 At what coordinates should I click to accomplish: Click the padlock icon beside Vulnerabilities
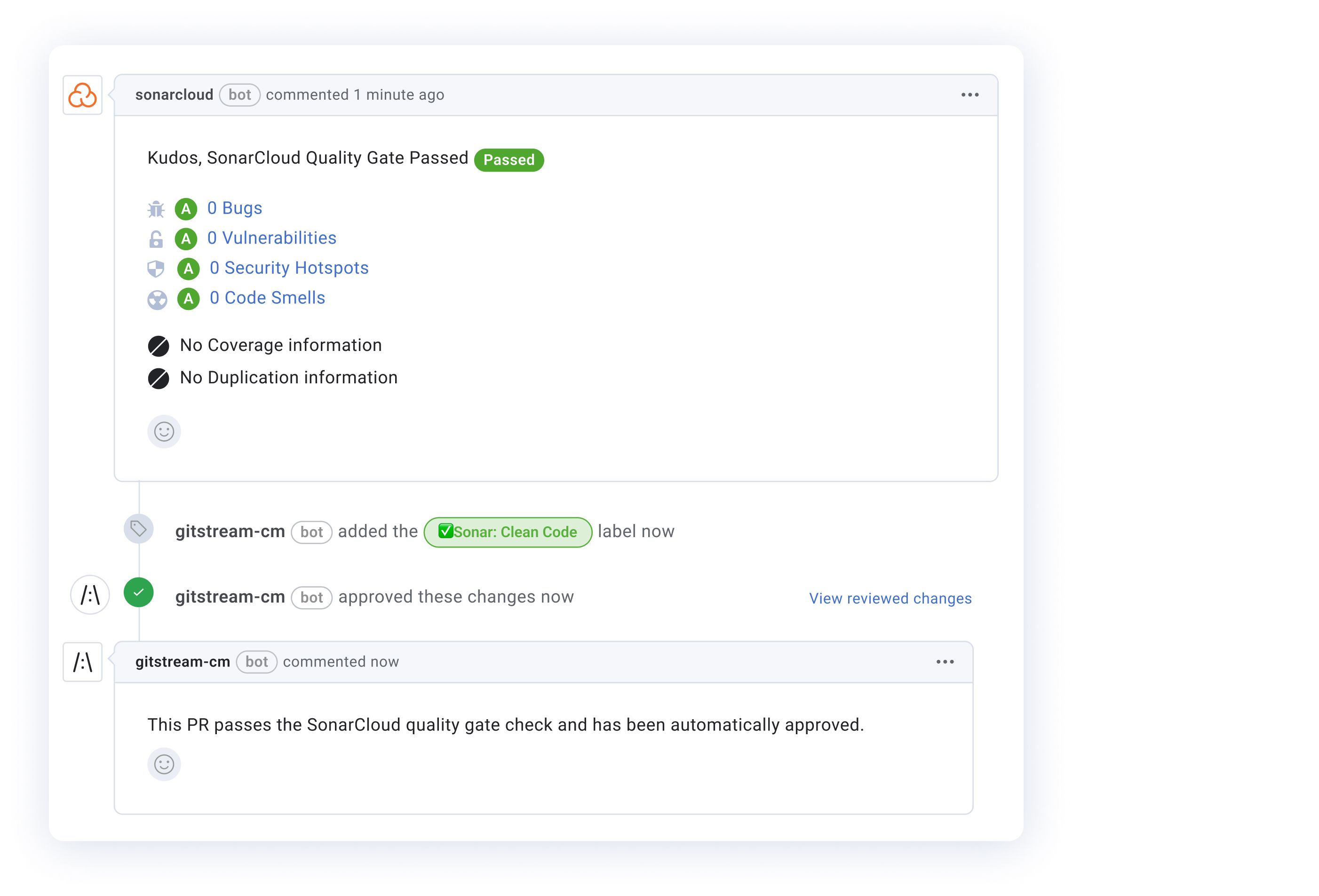156,239
